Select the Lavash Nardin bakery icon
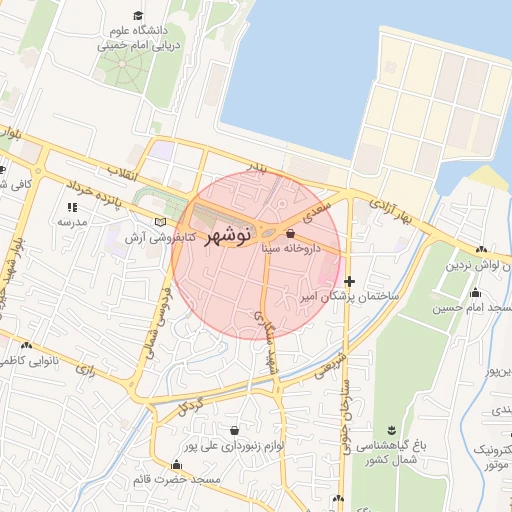Viewport: 512px width, 512px height. [x=481, y=249]
